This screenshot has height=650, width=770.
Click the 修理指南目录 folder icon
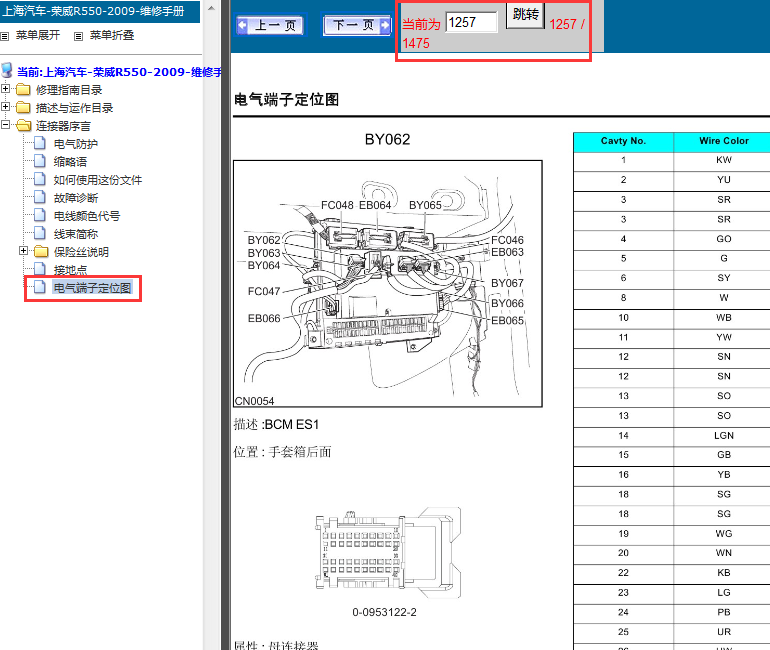(x=23, y=90)
